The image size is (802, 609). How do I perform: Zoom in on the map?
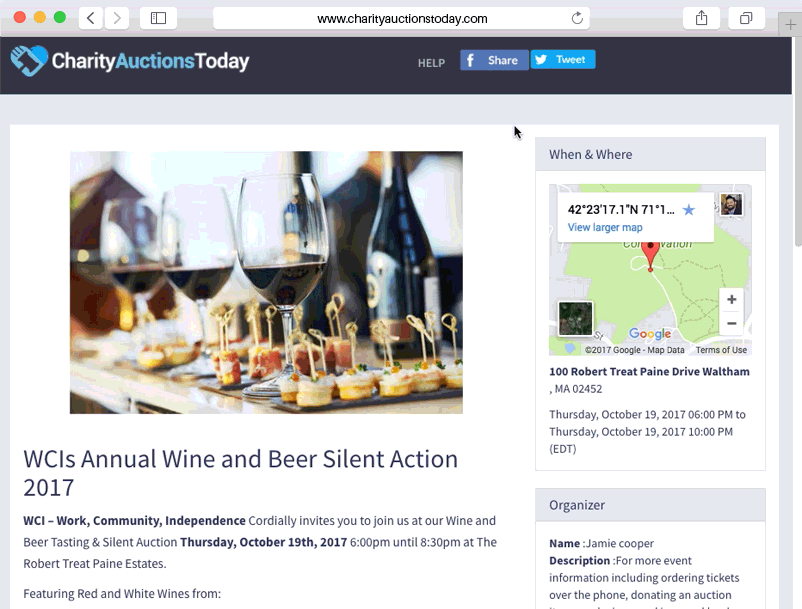[732, 300]
